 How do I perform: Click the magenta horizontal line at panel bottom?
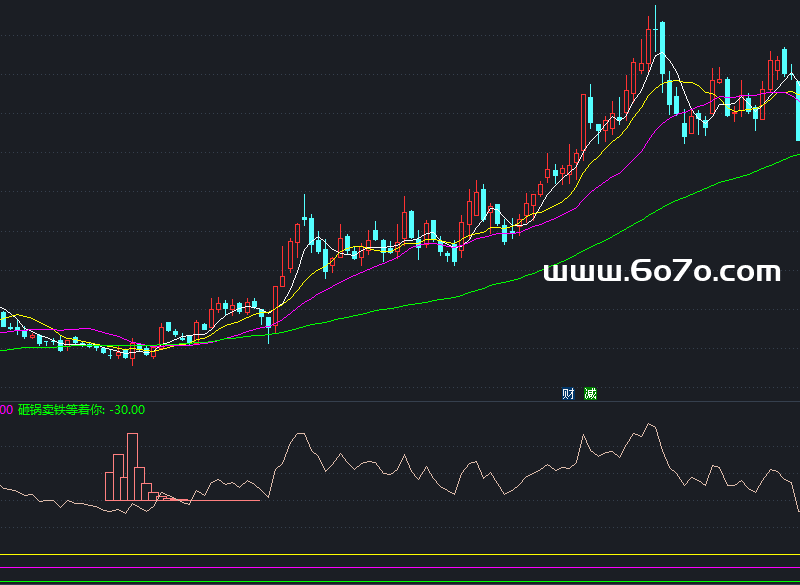[400, 568]
